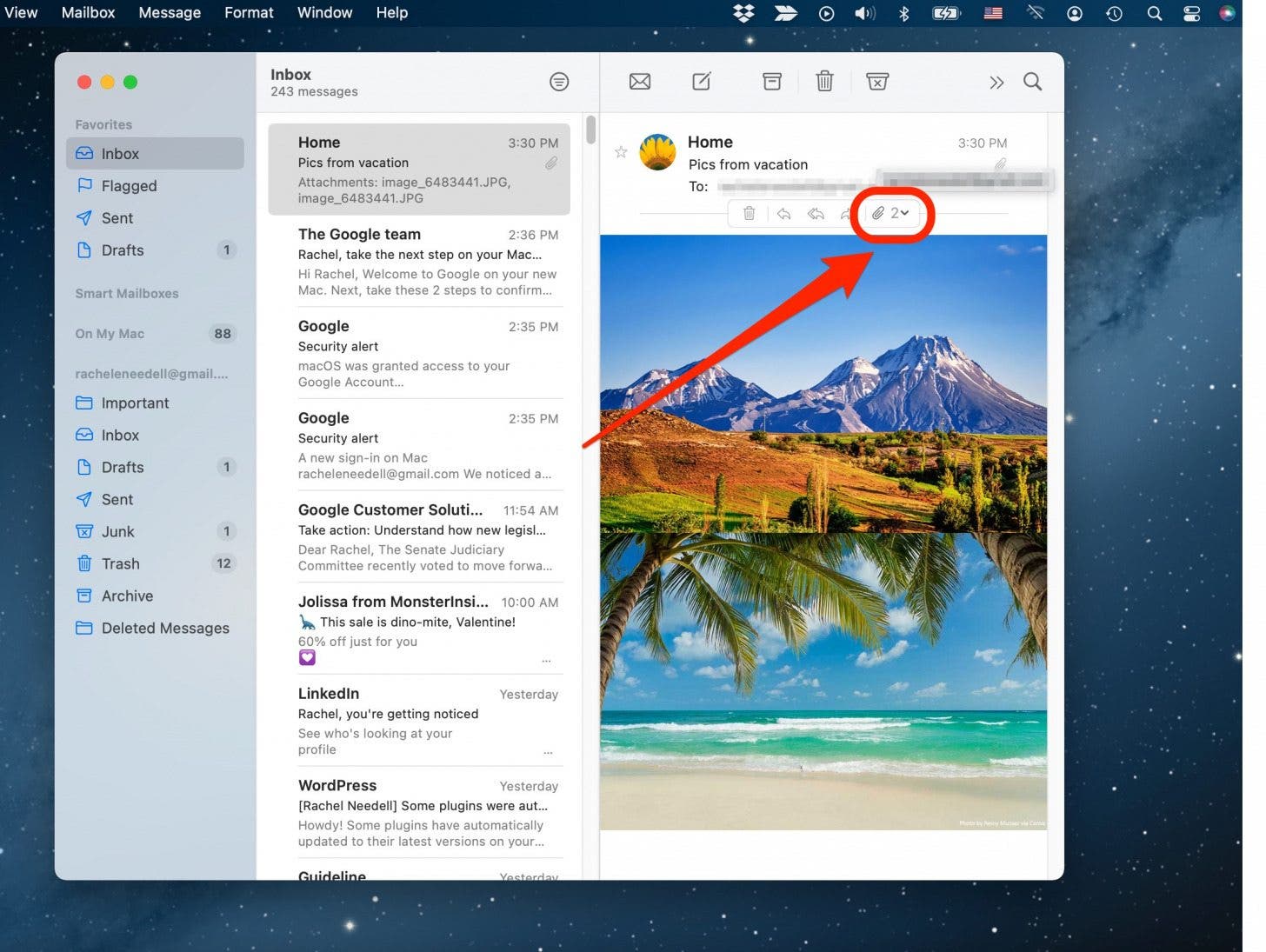
Task: Click the mountain landscape attachment image
Action: [x=823, y=383]
